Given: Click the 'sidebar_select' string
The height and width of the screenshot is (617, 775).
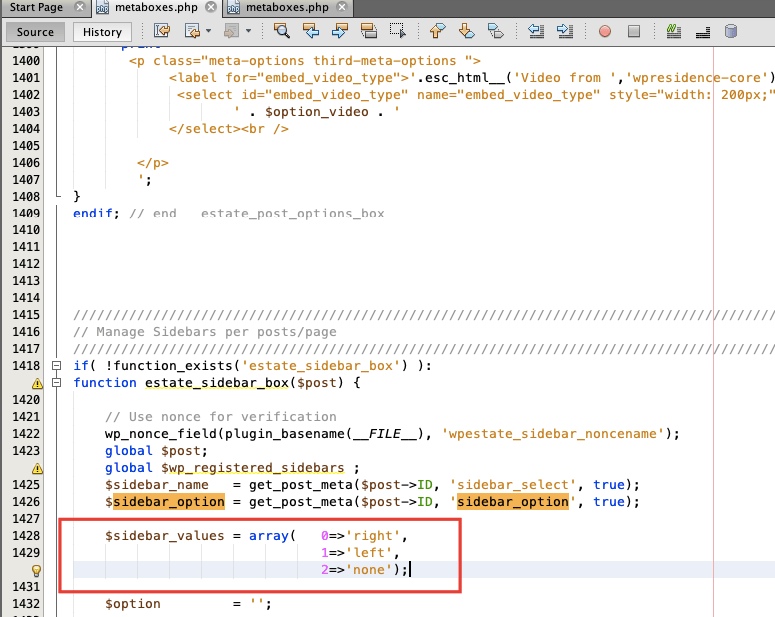Looking at the screenshot, I should [x=513, y=485].
